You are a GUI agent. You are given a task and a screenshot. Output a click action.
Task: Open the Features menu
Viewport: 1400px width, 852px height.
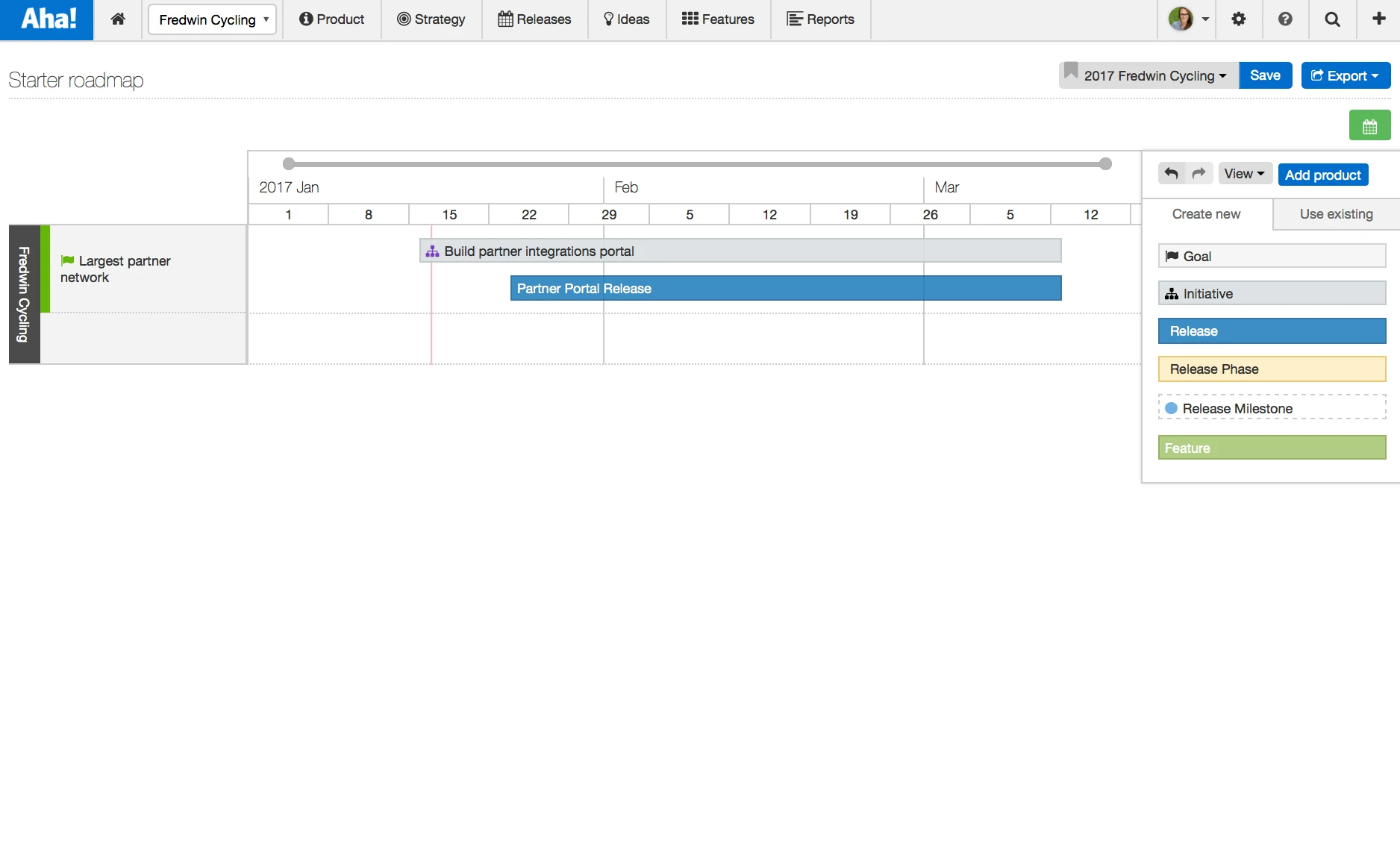click(718, 19)
